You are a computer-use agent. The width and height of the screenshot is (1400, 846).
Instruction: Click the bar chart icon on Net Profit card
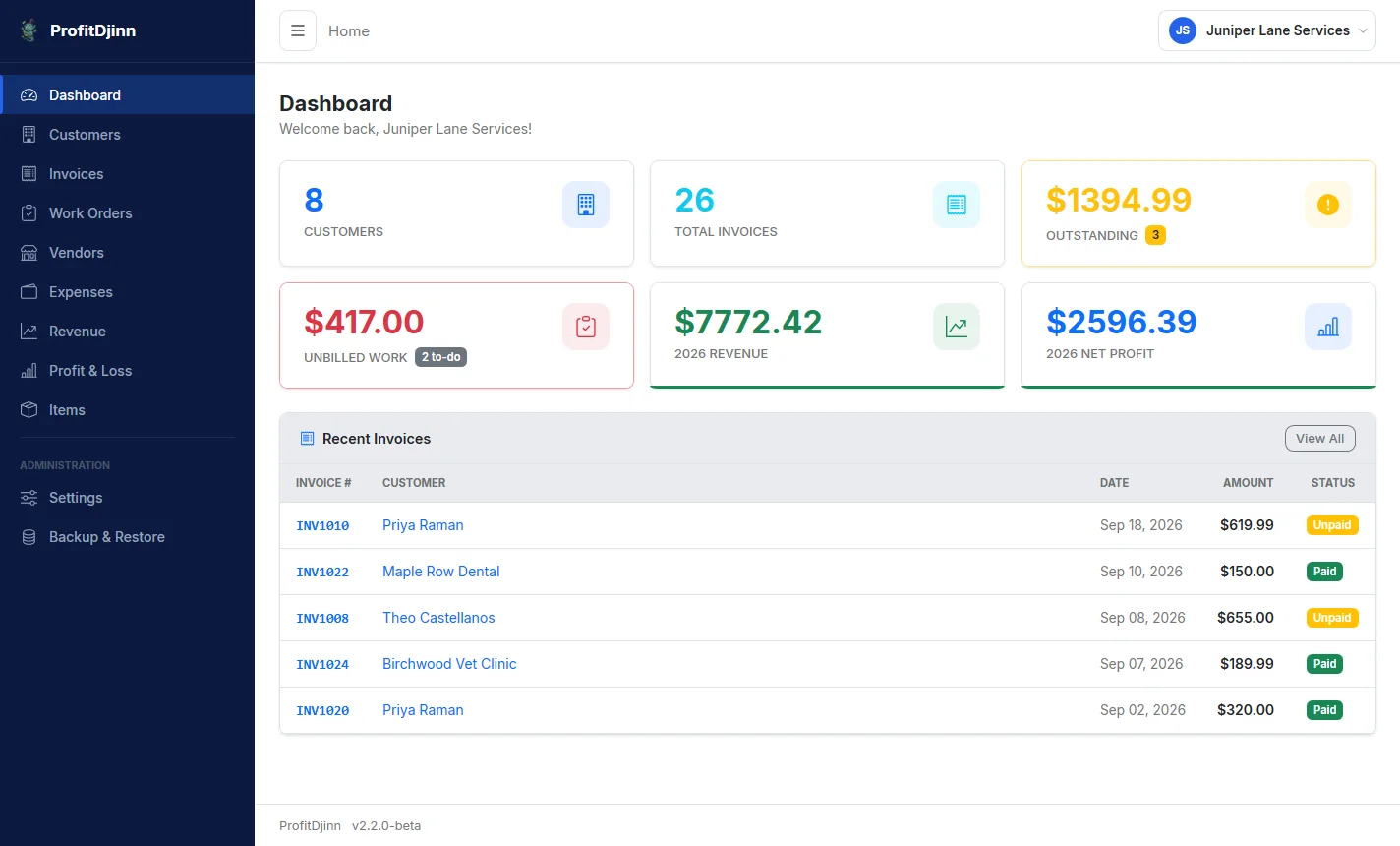[x=1328, y=327]
